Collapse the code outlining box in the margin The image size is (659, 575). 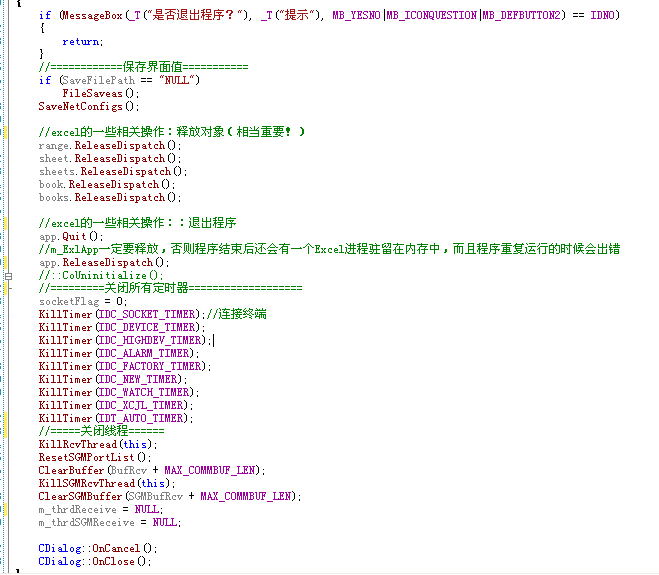pos(8,276)
